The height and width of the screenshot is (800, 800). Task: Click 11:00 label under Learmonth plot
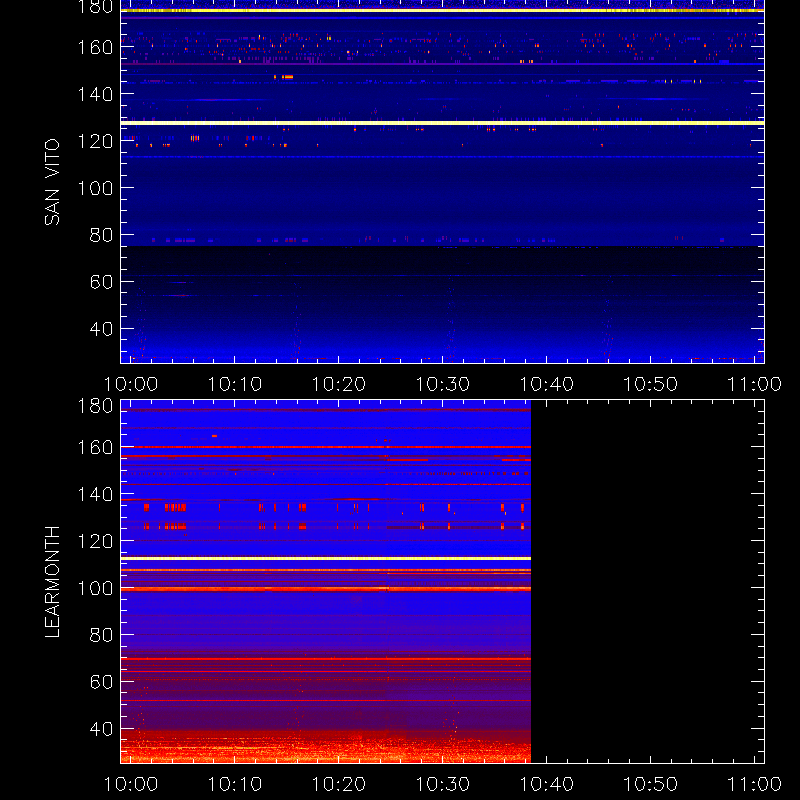pos(754,784)
